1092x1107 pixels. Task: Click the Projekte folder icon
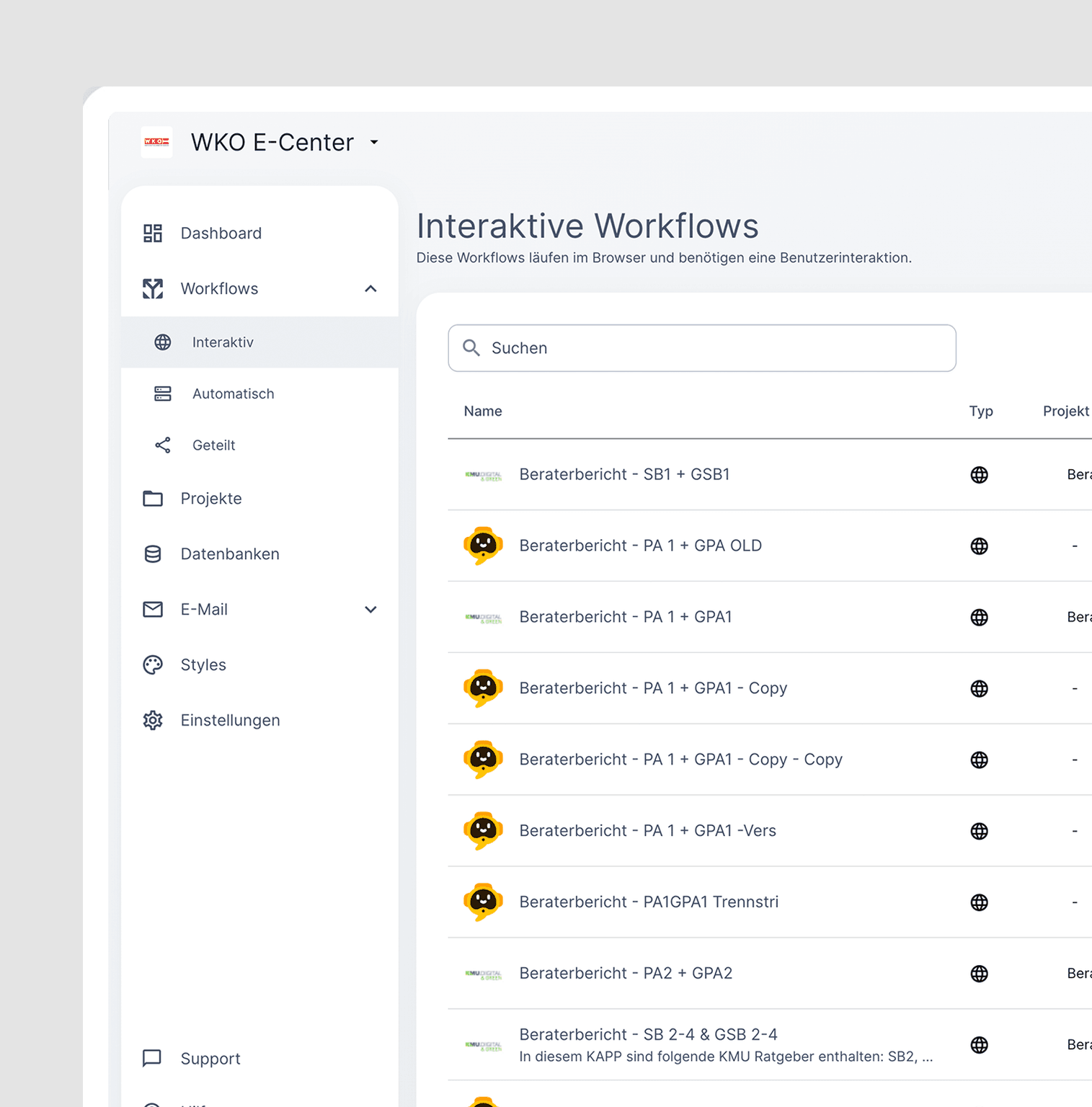pyautogui.click(x=153, y=498)
